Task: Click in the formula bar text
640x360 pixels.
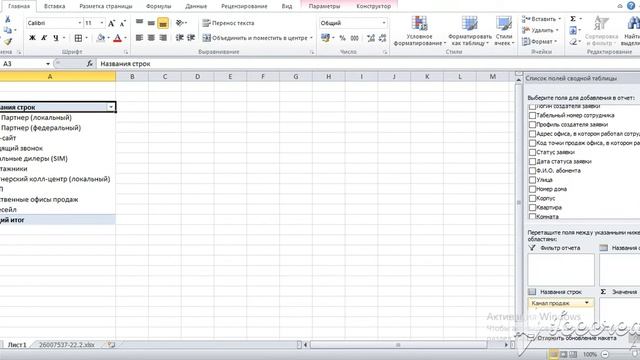Action: pyautogui.click(x=125, y=64)
